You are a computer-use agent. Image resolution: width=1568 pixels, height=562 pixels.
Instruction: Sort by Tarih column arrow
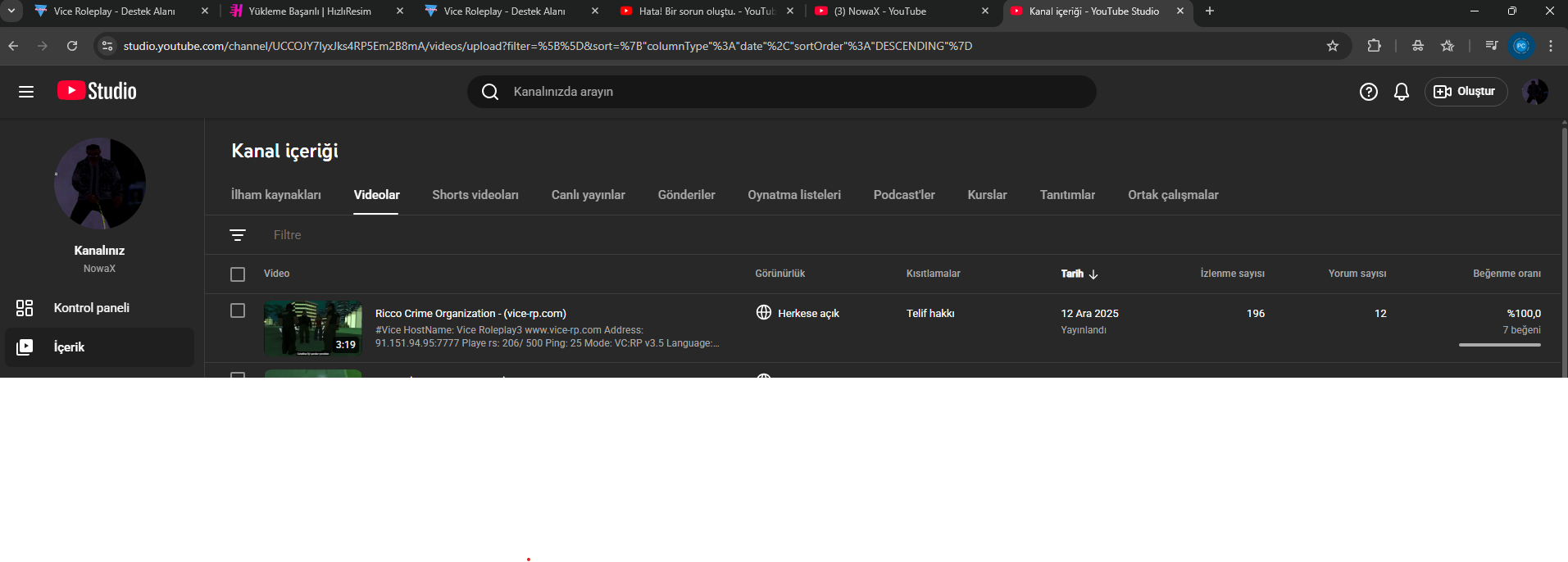click(1093, 274)
